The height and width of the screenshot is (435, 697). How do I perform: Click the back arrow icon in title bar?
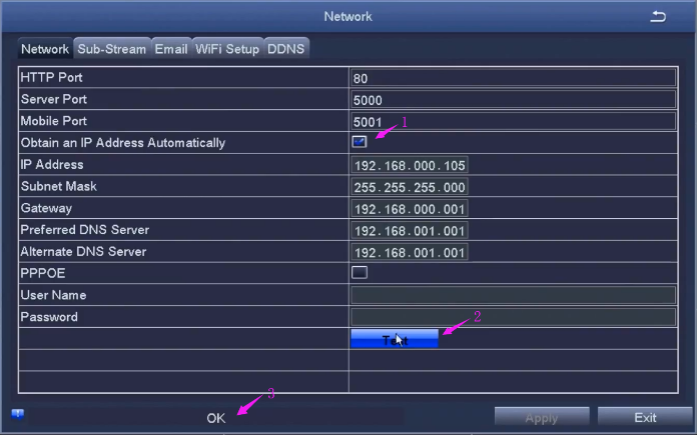657,17
